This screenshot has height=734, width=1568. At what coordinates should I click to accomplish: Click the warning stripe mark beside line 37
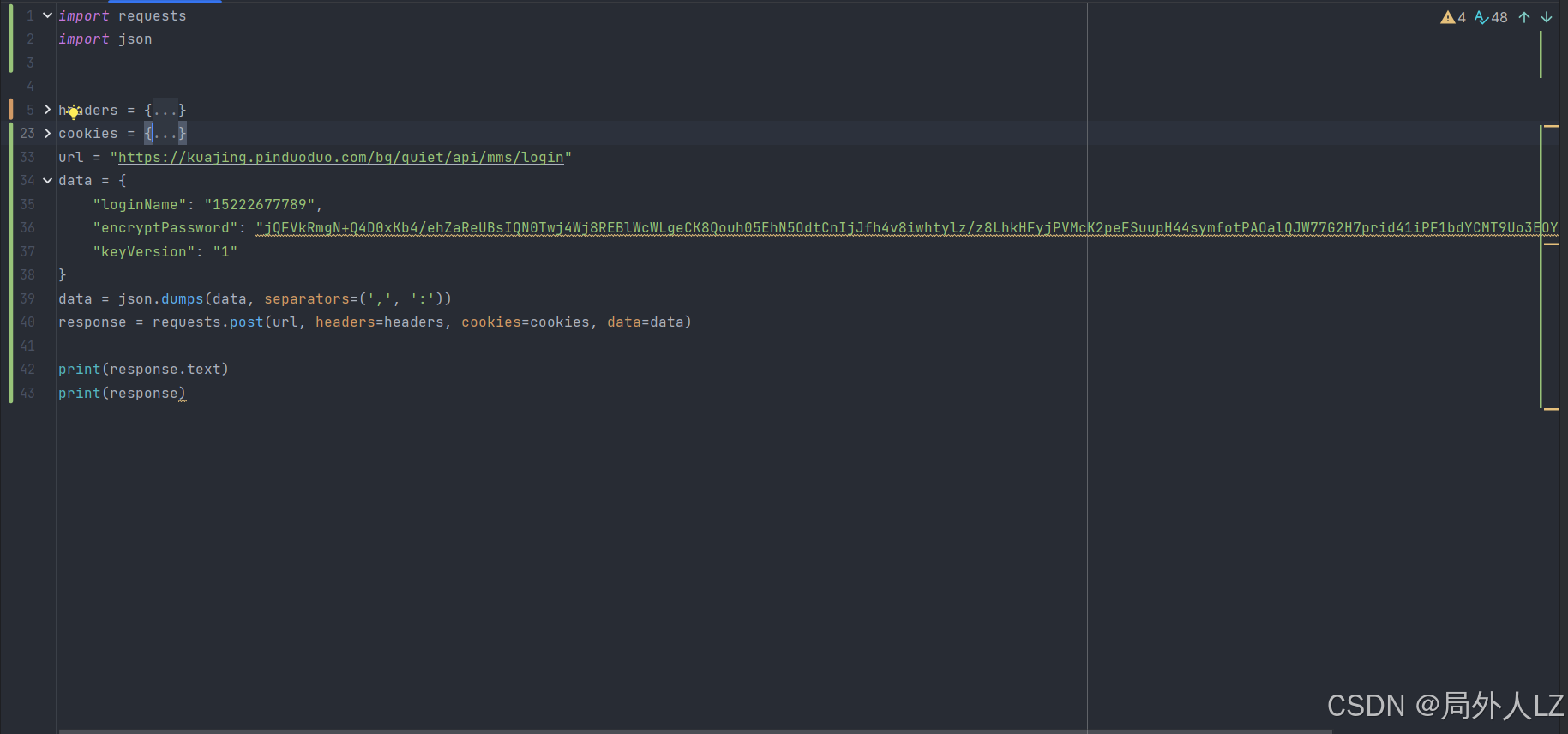click(1551, 244)
